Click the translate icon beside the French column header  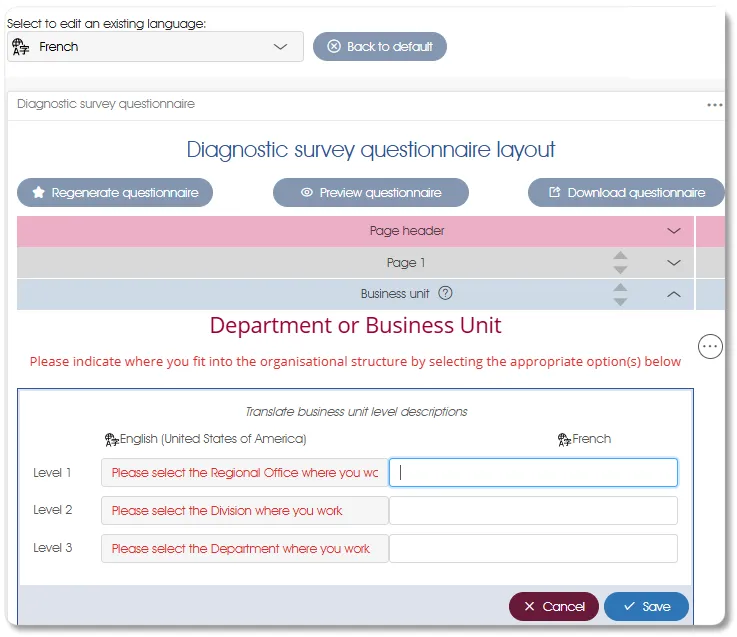click(x=564, y=440)
